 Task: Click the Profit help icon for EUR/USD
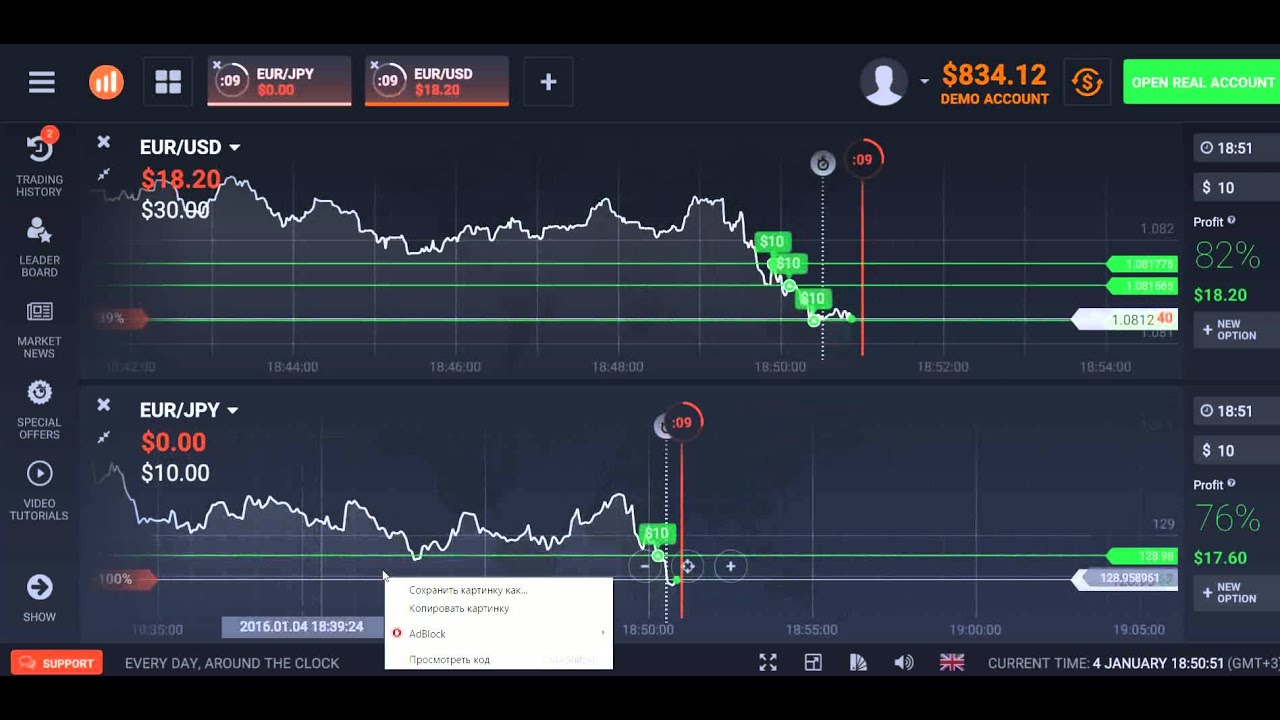[x=1231, y=221]
